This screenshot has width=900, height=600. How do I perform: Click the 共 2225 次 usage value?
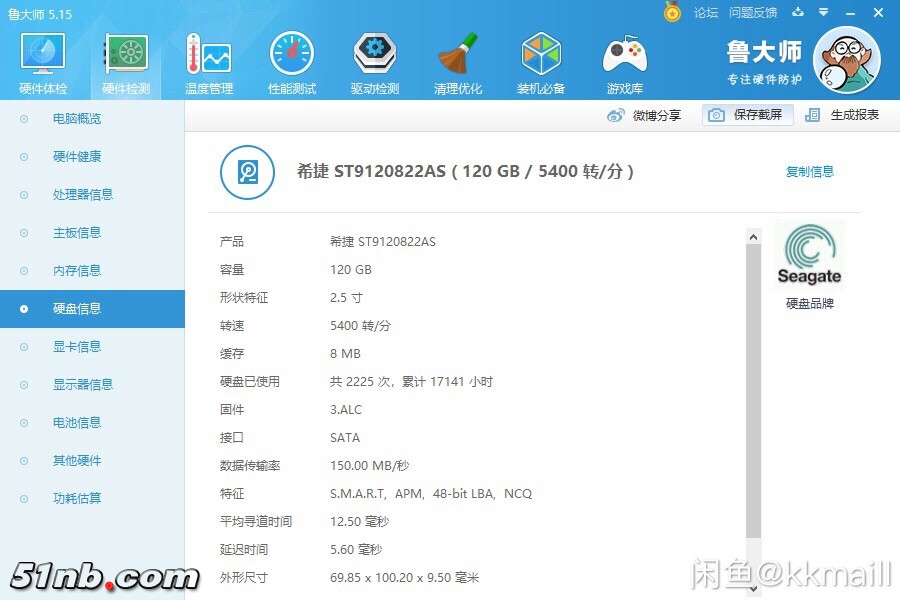point(411,382)
